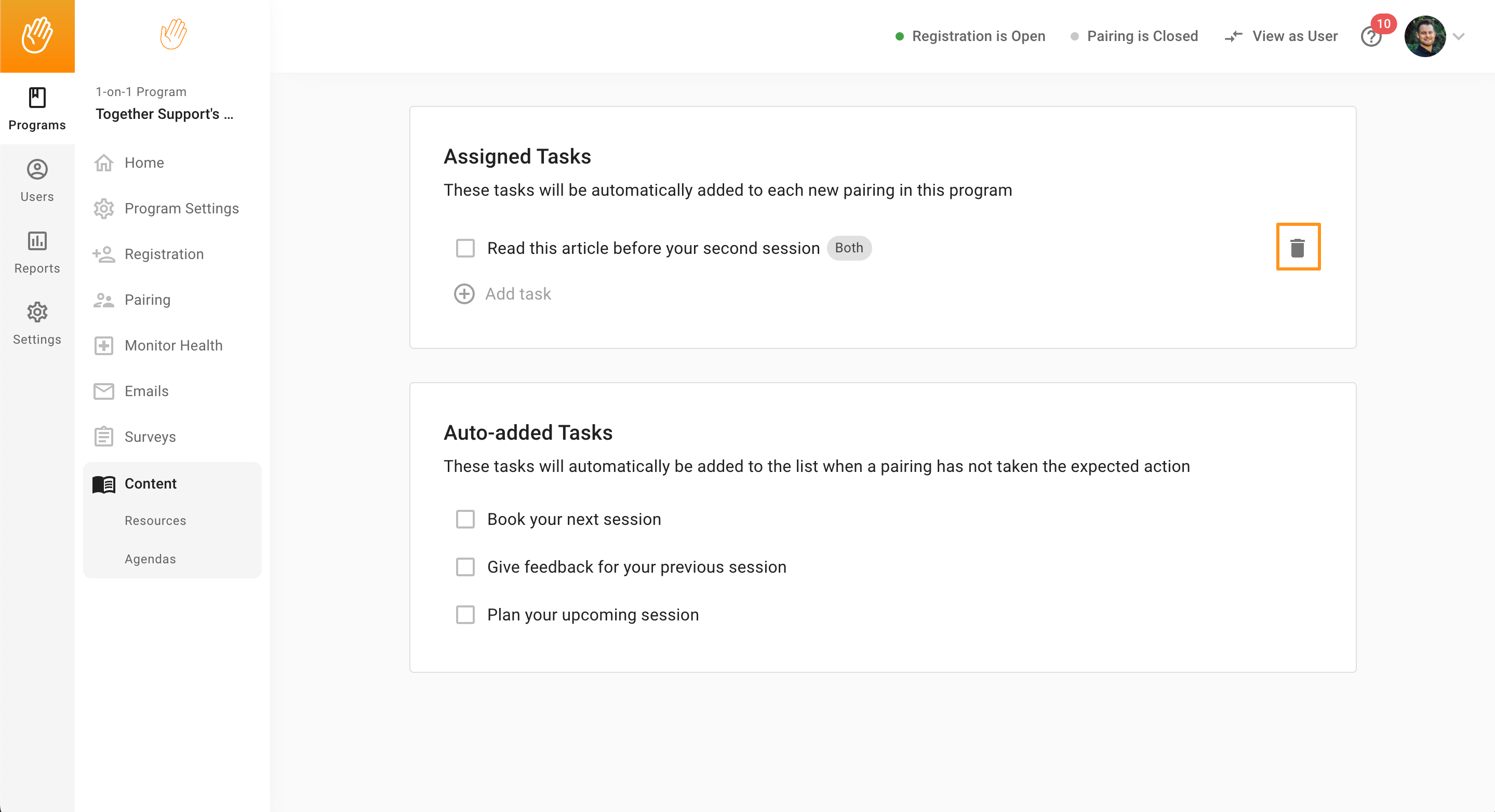Click the Programs label in the left rail
This screenshot has height=812, width=1495.
pyautogui.click(x=37, y=125)
